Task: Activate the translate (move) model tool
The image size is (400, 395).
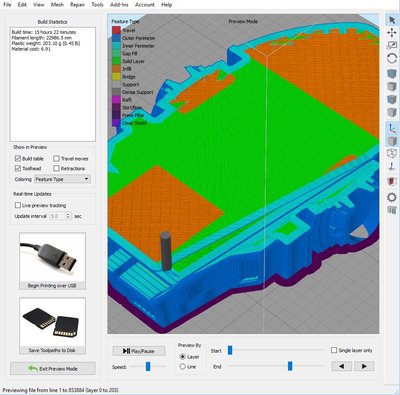Action: (392, 33)
